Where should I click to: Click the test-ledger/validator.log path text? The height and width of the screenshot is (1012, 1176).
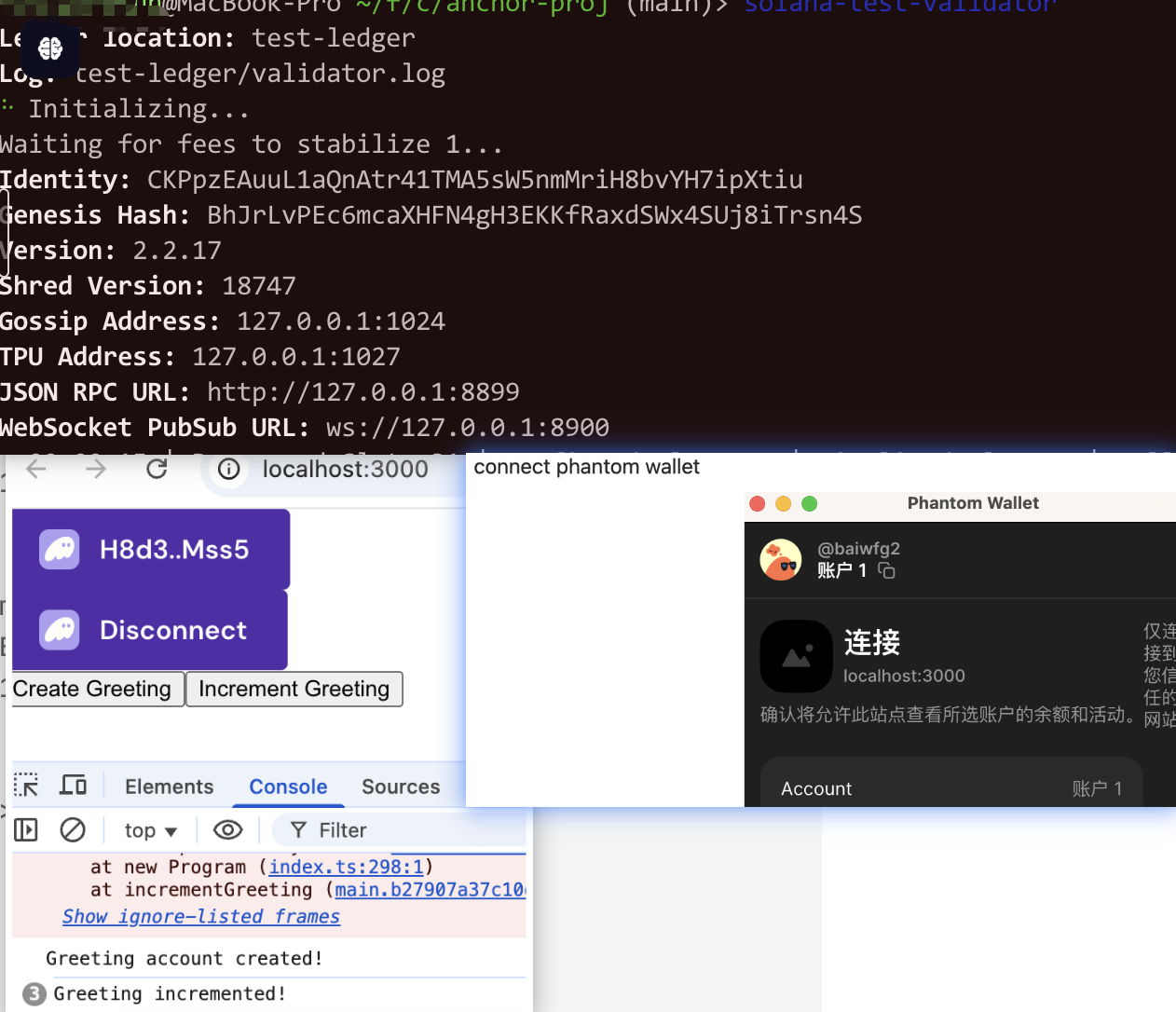259,74
